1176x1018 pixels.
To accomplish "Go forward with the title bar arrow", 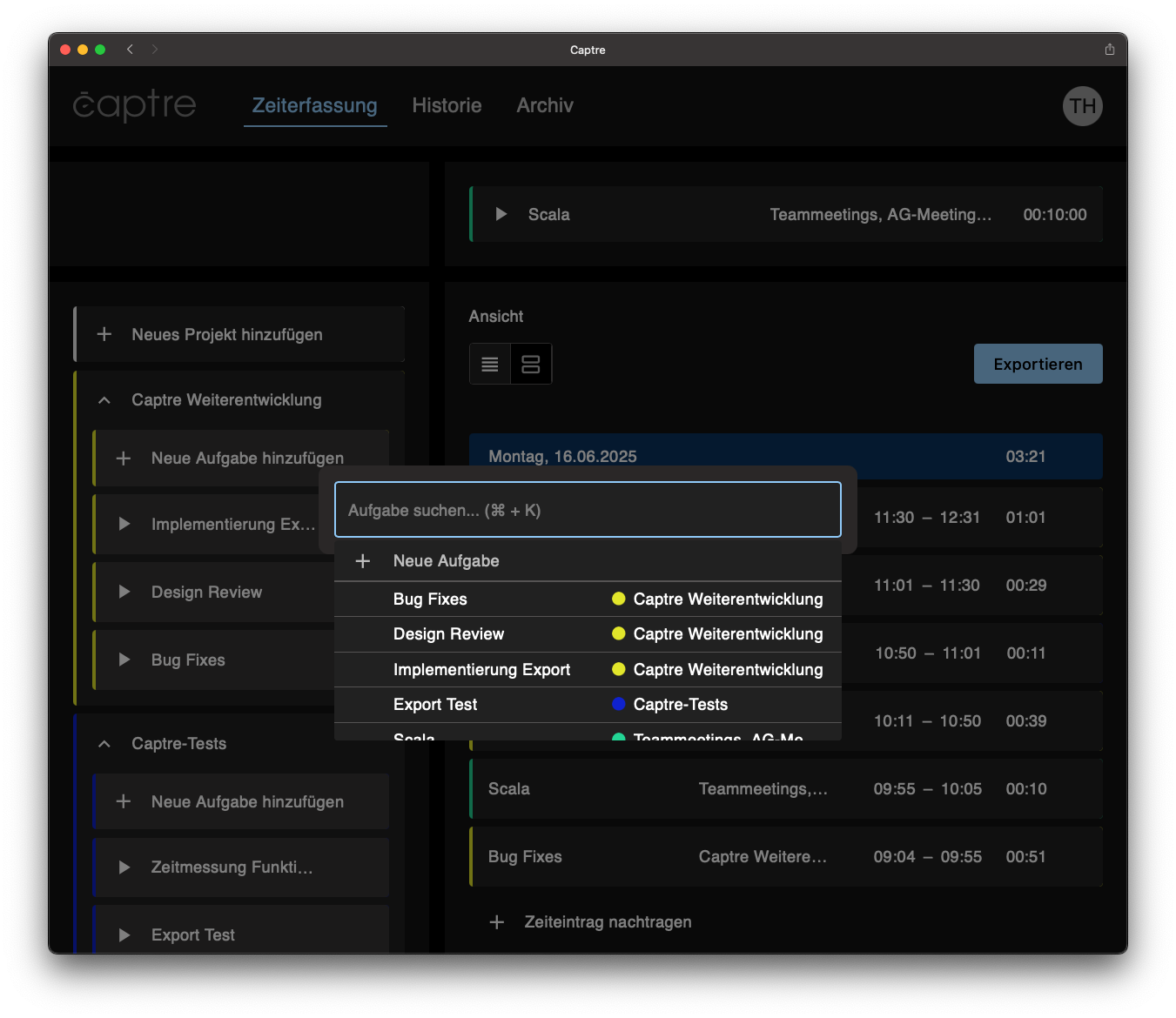I will coord(155,50).
